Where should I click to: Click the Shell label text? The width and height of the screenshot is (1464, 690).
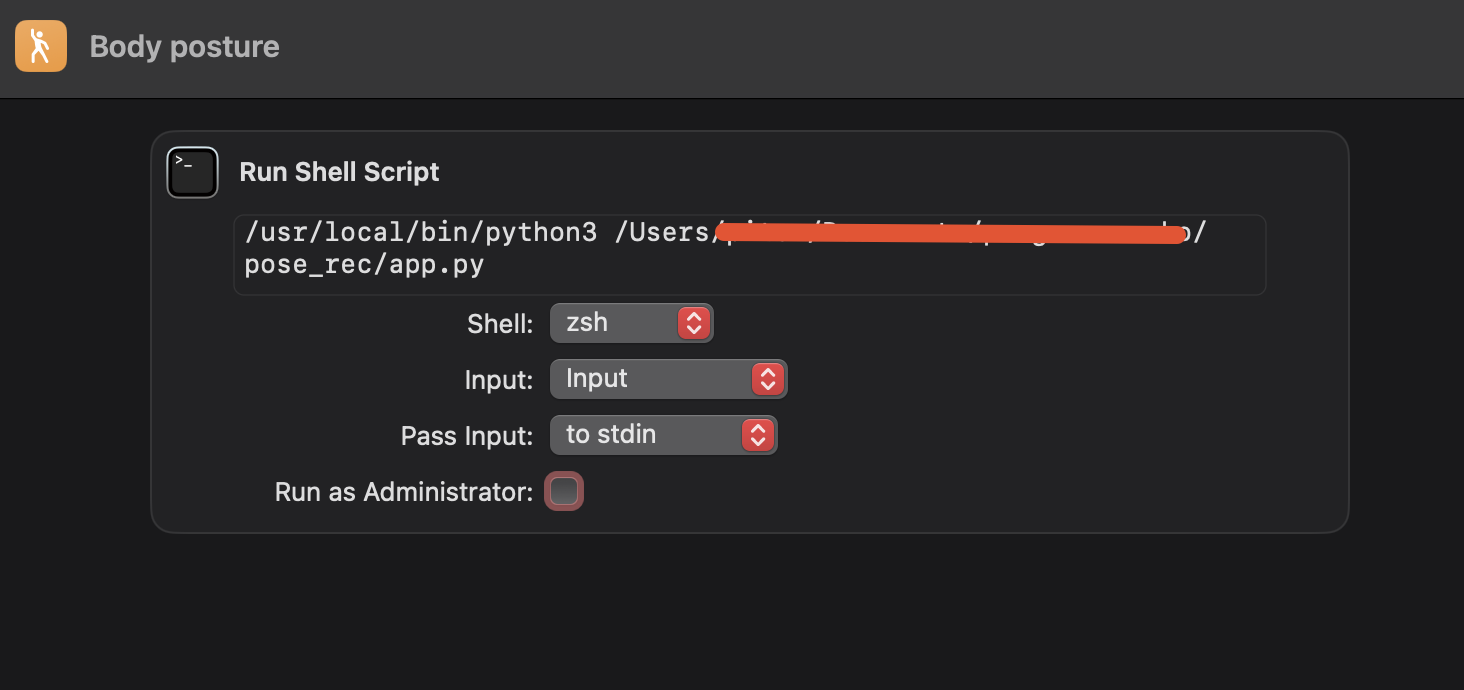coord(499,323)
